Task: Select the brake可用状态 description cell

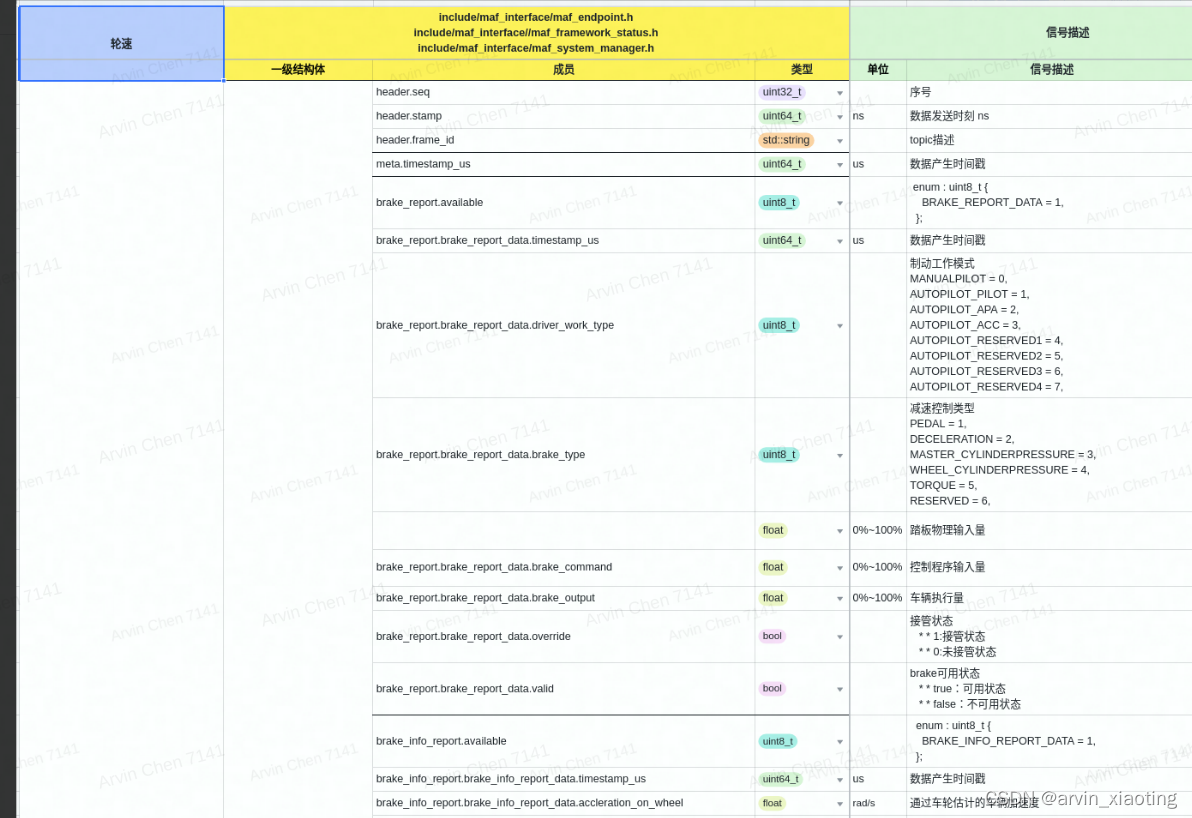Action: (1049, 689)
